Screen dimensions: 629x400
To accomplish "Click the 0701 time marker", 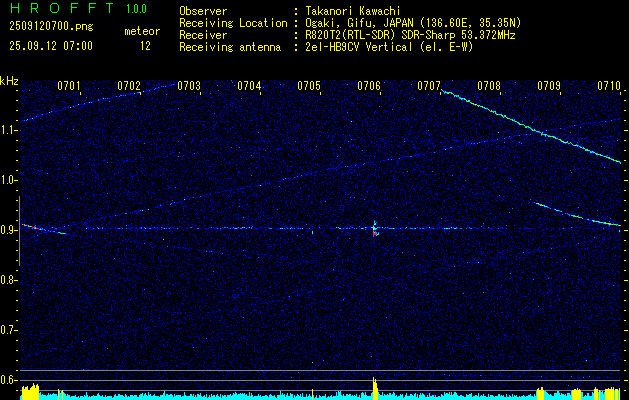I will tap(69, 86).
